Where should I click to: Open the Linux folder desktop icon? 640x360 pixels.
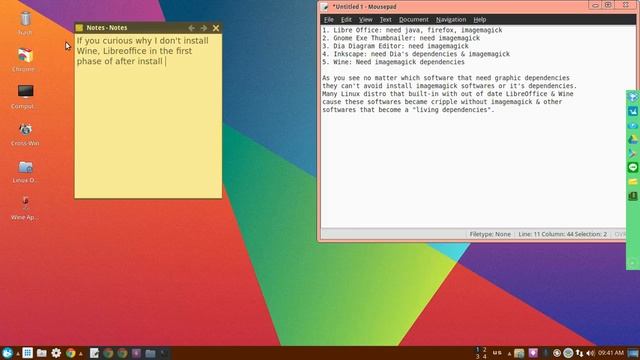point(25,171)
